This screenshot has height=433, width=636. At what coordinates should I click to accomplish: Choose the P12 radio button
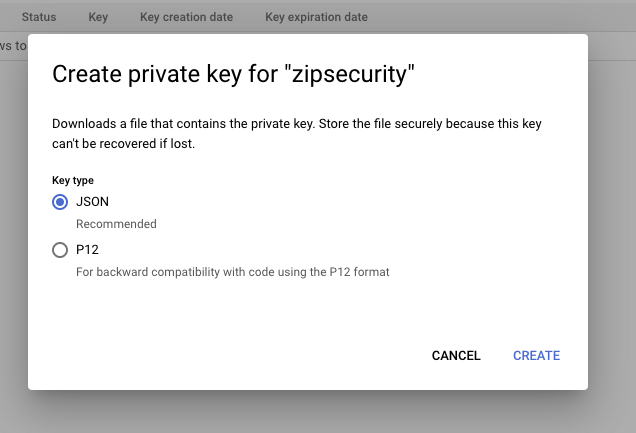pos(60,250)
